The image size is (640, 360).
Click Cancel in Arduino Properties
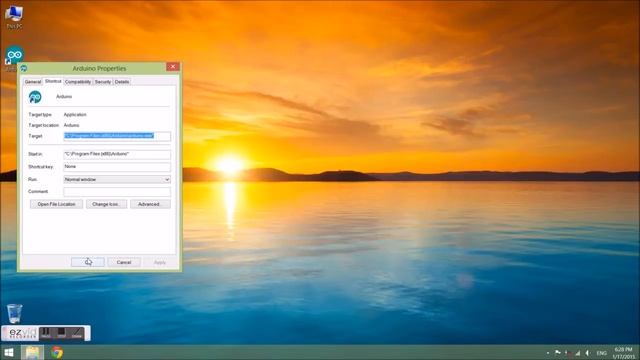pyautogui.click(x=124, y=262)
